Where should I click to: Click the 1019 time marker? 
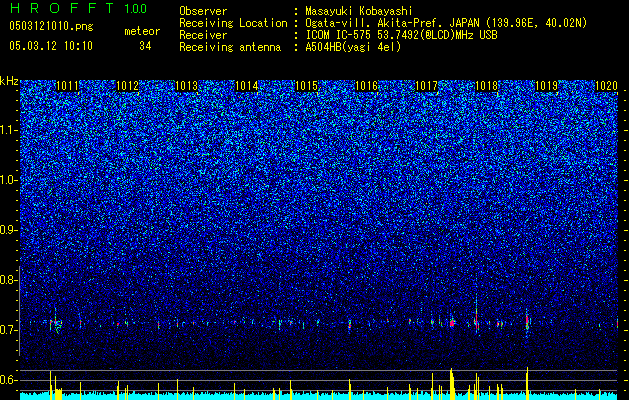(546, 86)
